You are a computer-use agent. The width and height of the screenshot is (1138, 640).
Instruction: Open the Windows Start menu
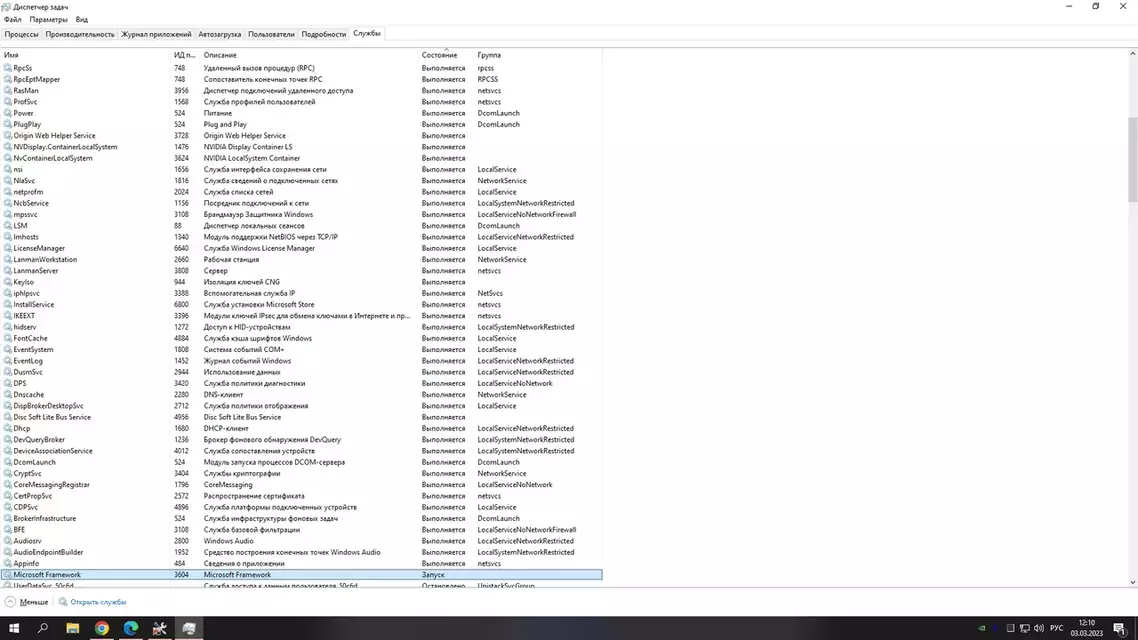14,628
